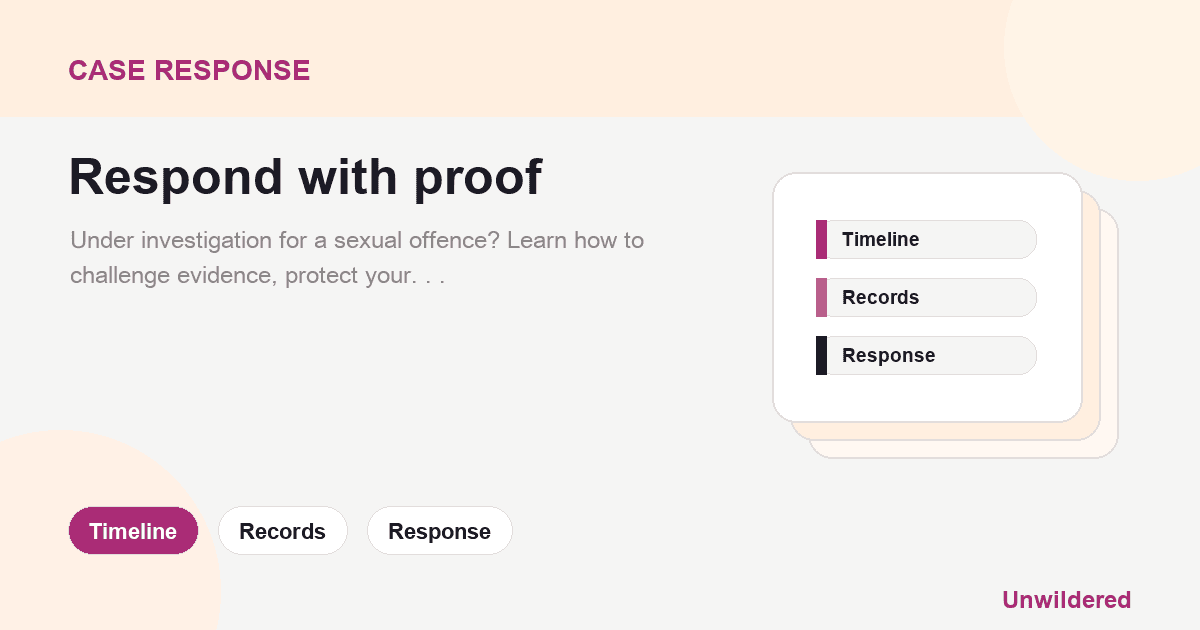Switch to the Records pill tab
The height and width of the screenshot is (630, 1200).
[x=283, y=531]
